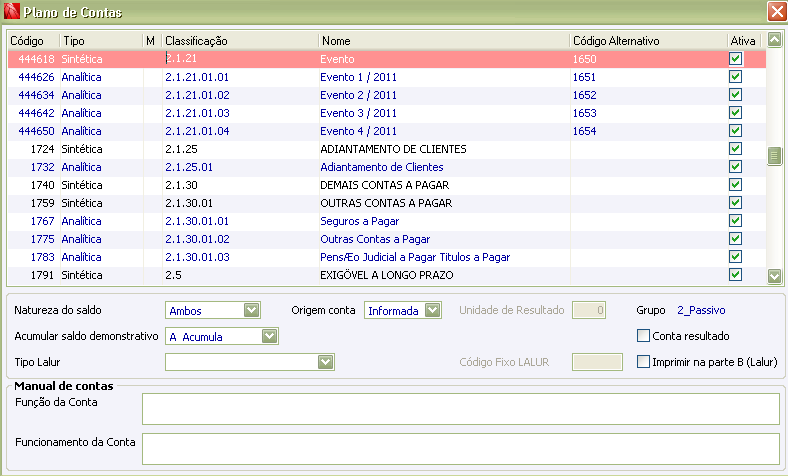Click alternative code 1652
The image size is (788, 476).
pos(584,95)
